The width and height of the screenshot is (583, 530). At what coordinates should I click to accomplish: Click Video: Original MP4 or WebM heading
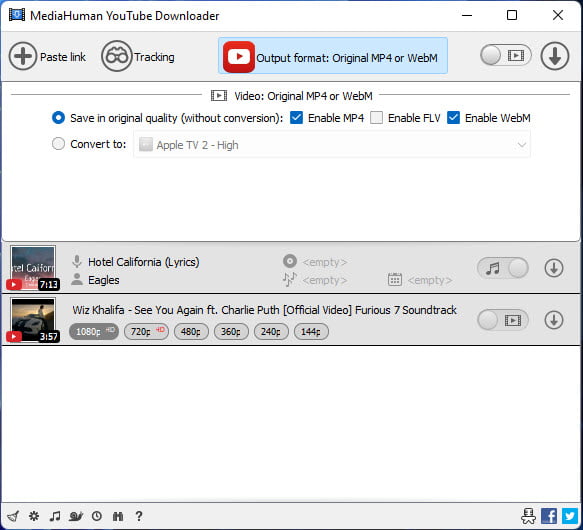tap(303, 96)
